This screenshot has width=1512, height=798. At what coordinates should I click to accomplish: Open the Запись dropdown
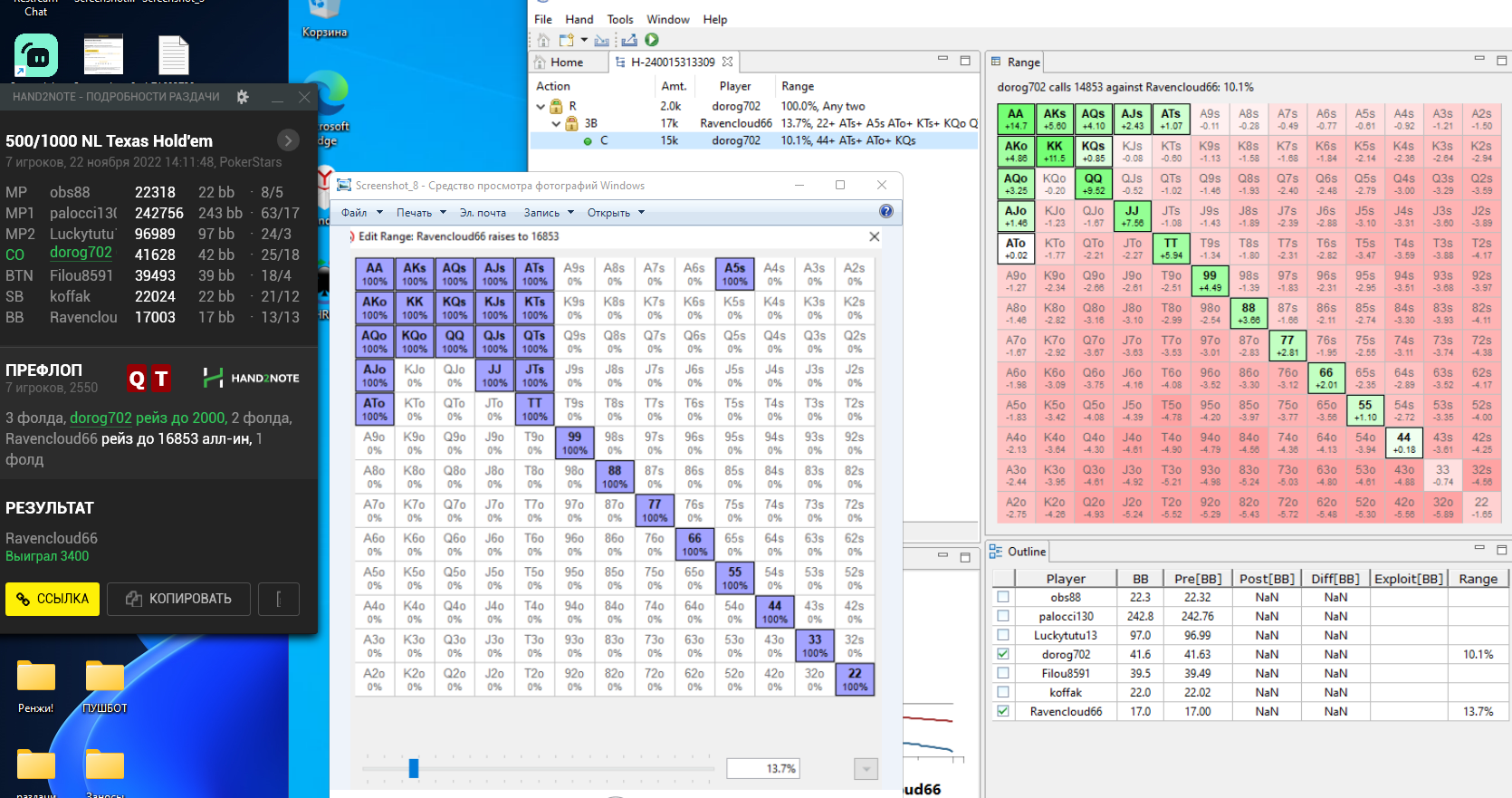coord(549,213)
